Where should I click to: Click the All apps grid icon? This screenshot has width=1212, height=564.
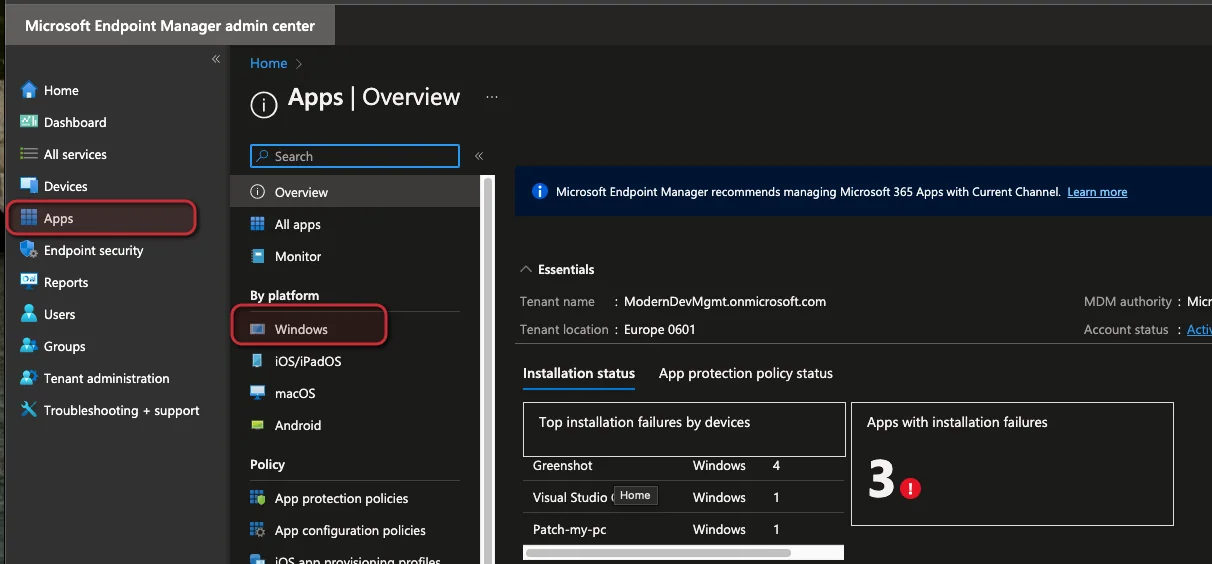coord(258,224)
